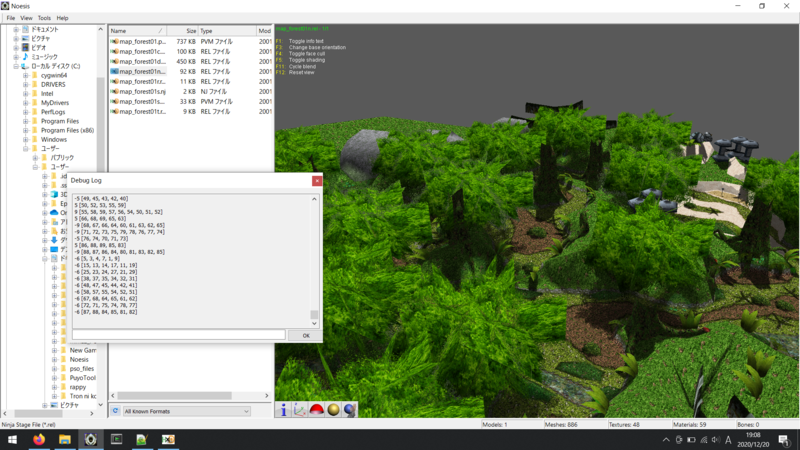Click the gold sphere icon in viewport toolbar
This screenshot has height=450, width=800.
click(x=333, y=410)
